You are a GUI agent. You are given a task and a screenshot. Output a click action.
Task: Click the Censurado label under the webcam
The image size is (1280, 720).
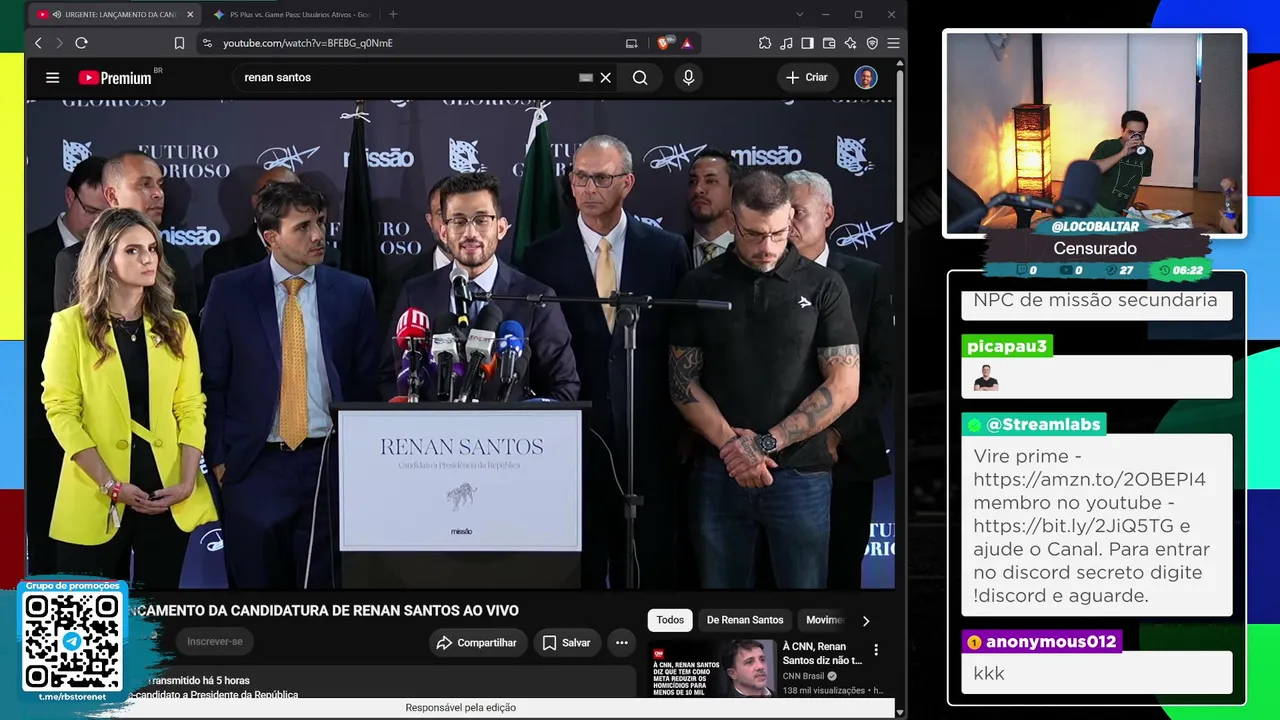(1095, 248)
